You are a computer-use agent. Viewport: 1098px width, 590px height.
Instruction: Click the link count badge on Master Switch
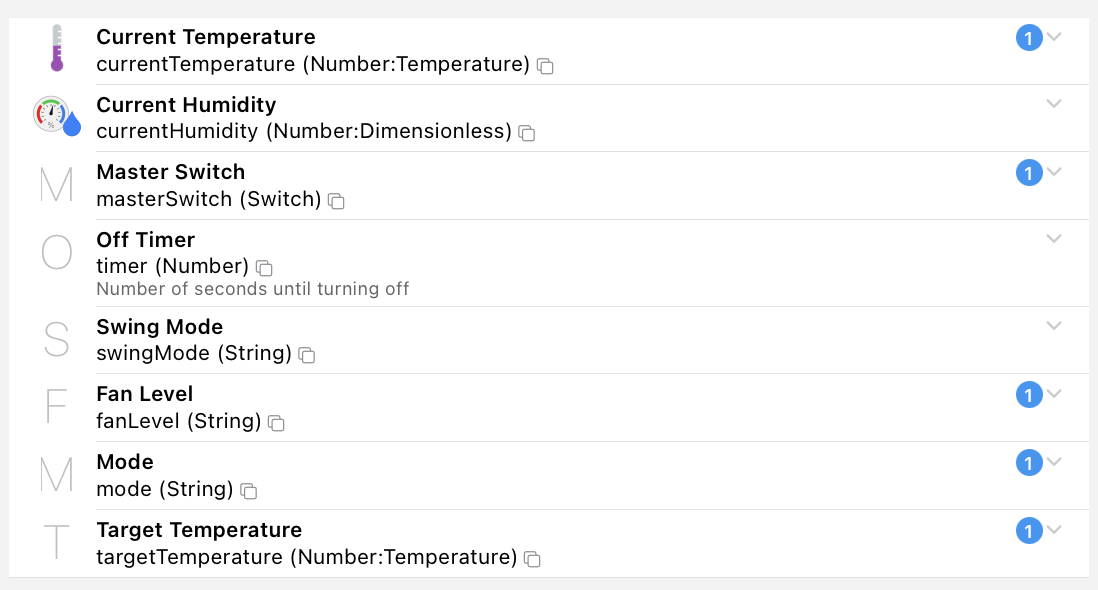[1029, 173]
